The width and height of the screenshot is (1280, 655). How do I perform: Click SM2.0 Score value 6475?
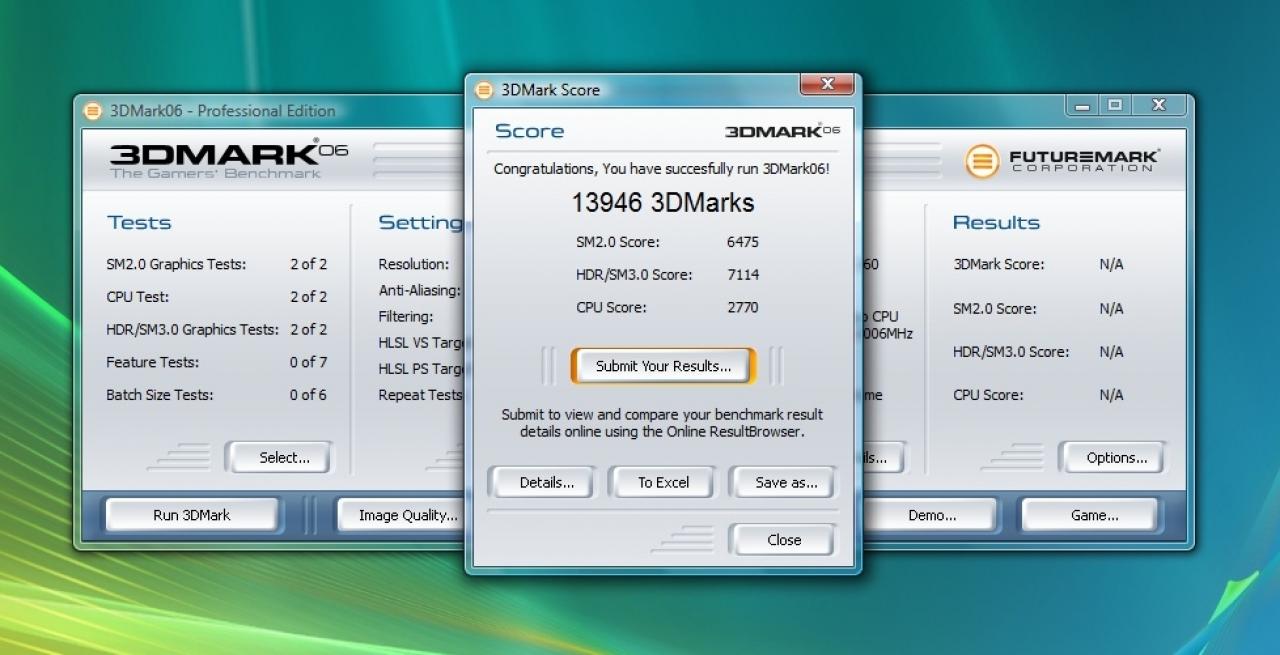[x=743, y=242]
